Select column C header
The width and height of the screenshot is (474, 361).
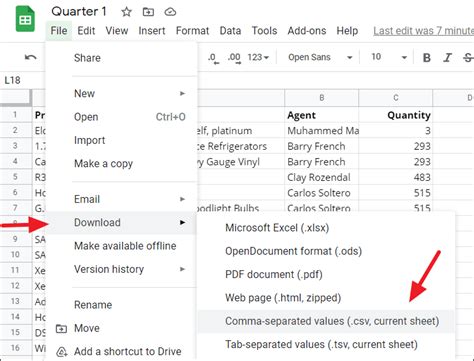pyautogui.click(x=396, y=98)
